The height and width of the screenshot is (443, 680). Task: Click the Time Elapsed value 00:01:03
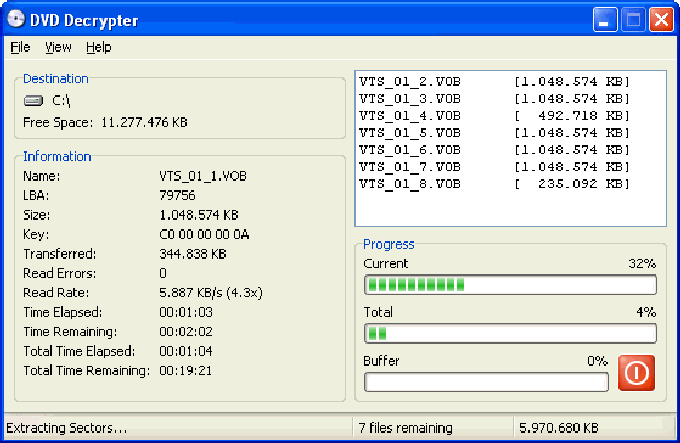tap(186, 313)
